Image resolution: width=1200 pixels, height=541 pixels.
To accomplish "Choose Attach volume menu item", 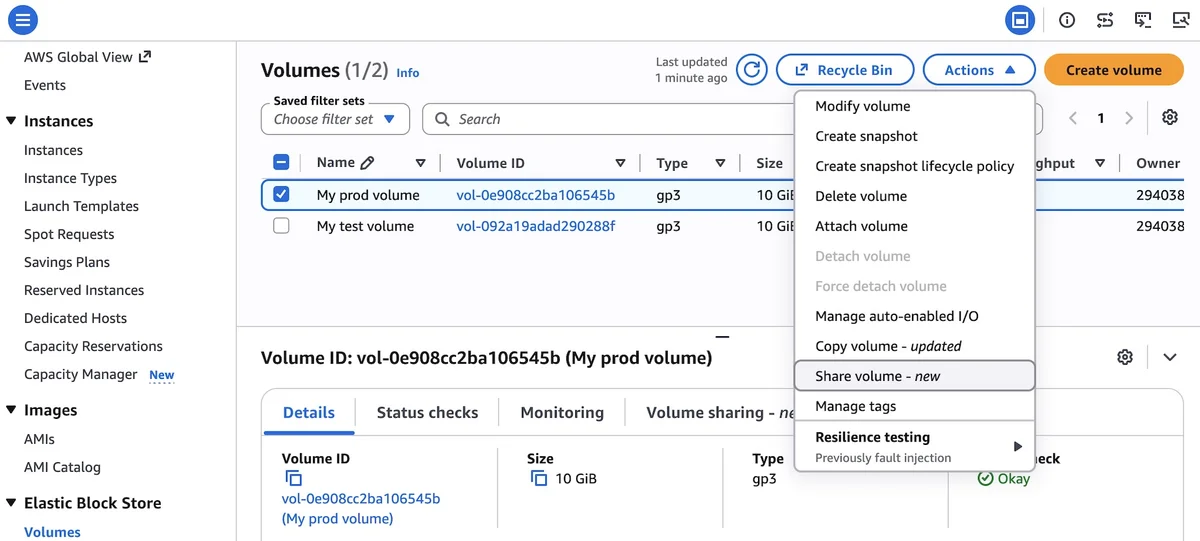I will pos(914,226).
